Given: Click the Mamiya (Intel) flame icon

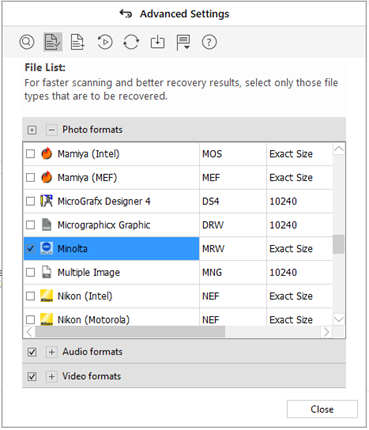Looking at the screenshot, I should pos(47,154).
